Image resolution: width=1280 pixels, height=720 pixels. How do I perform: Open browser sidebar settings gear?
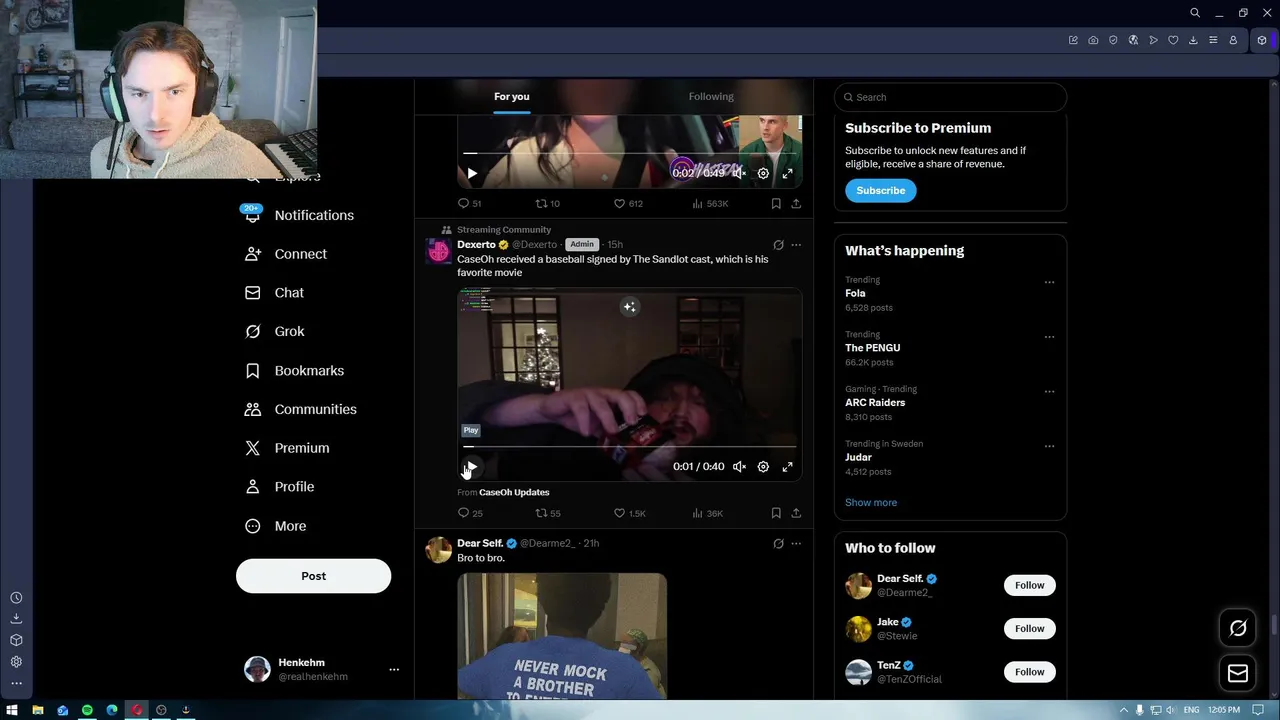point(16,662)
